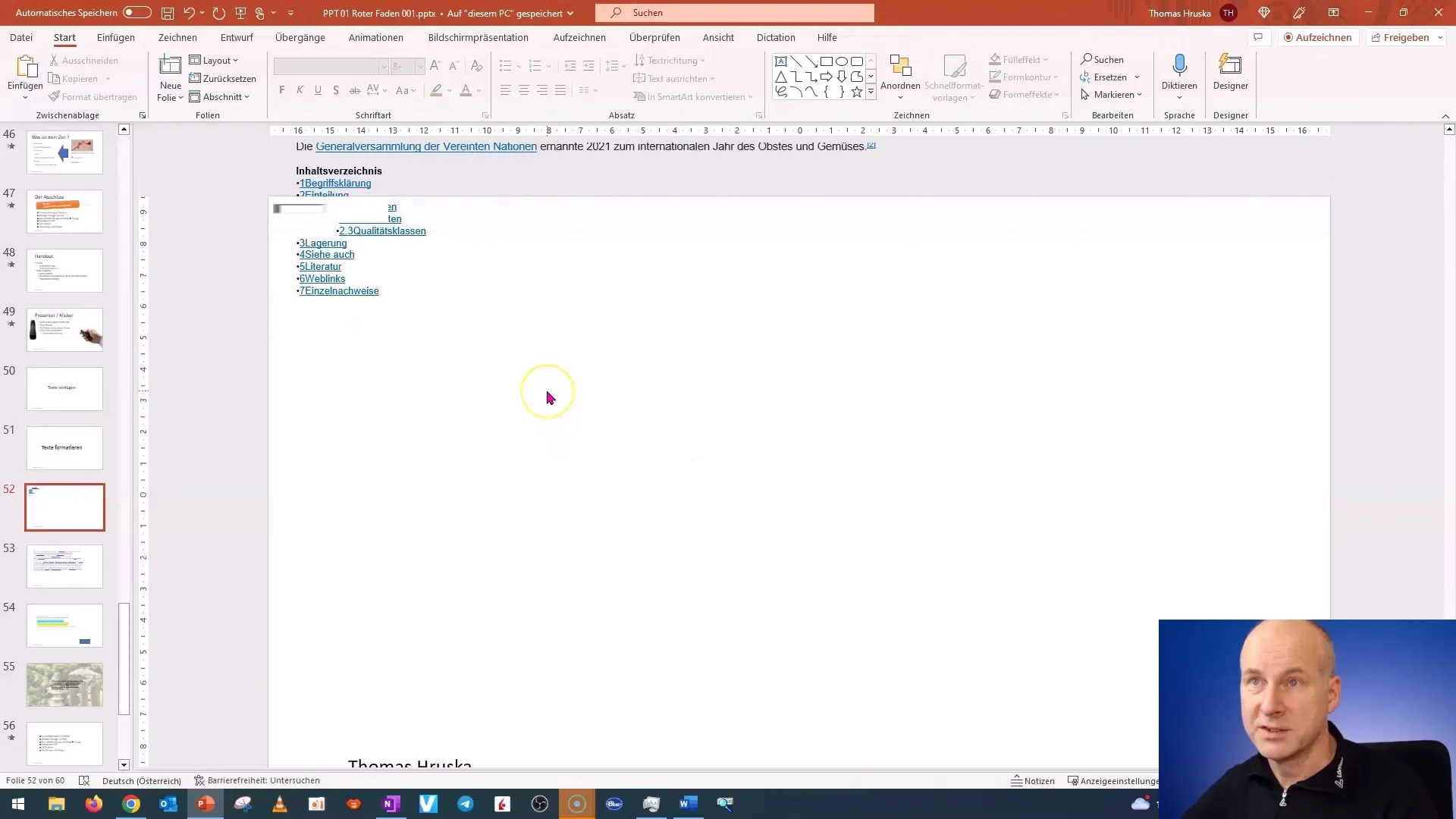Image resolution: width=1456 pixels, height=819 pixels.
Task: Click the Zurücksetzen slide button
Action: 222,79
